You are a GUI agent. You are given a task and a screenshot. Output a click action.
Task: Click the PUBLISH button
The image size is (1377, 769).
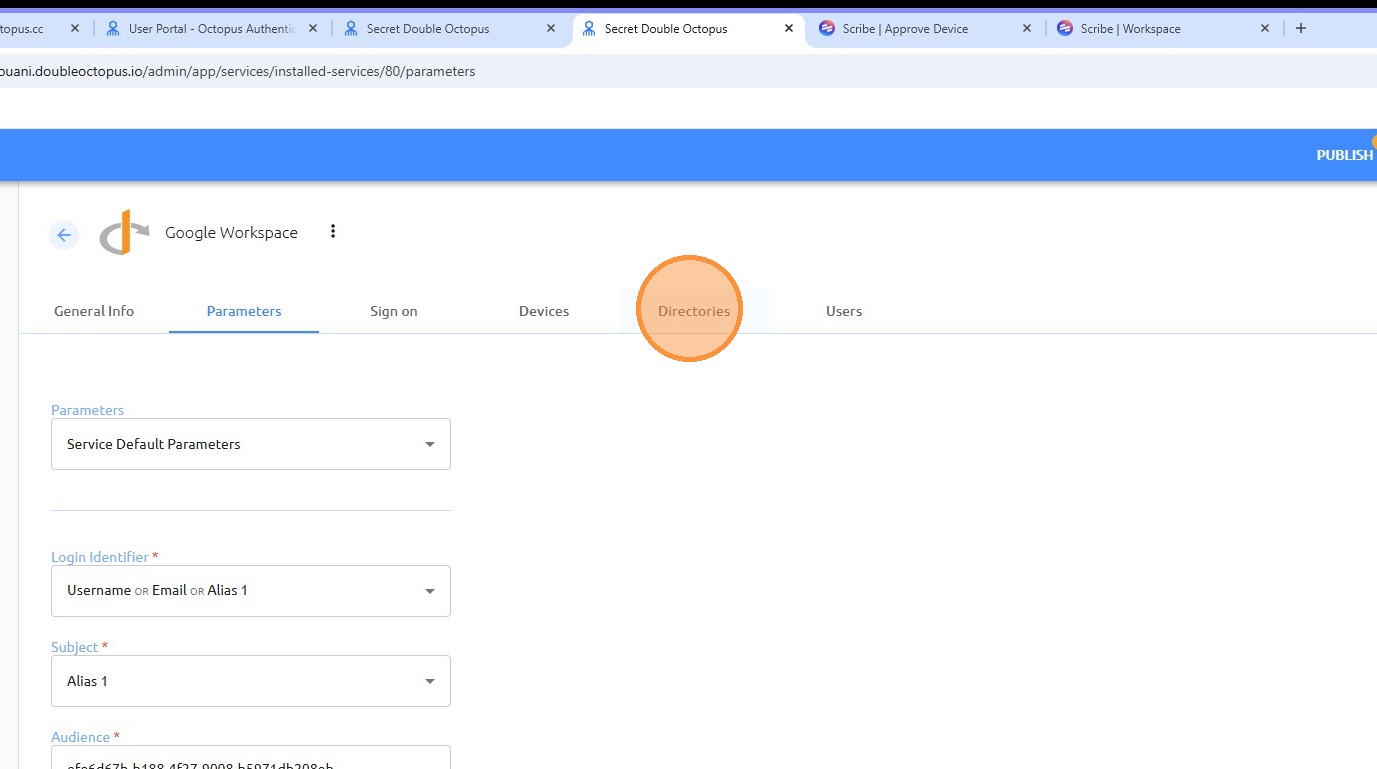pyautogui.click(x=1345, y=155)
